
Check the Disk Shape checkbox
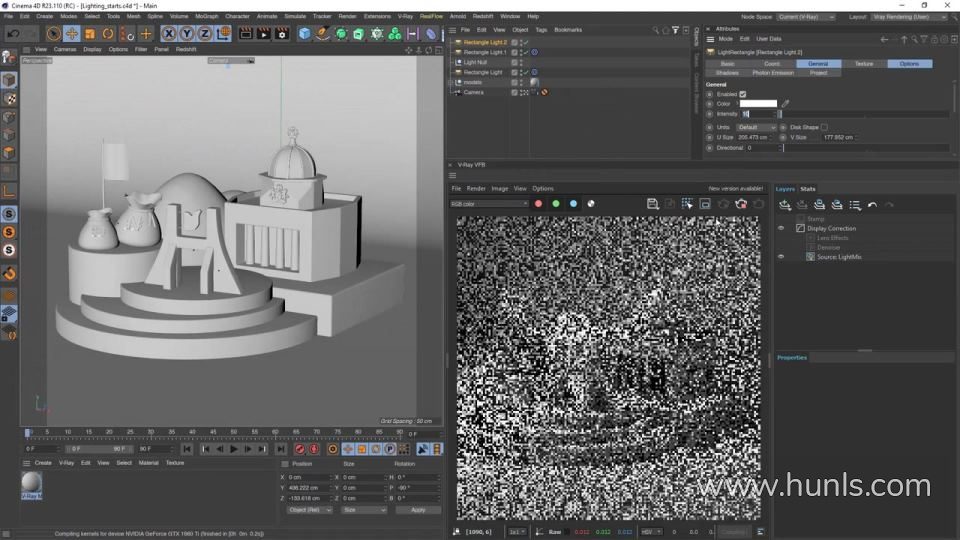[824, 127]
